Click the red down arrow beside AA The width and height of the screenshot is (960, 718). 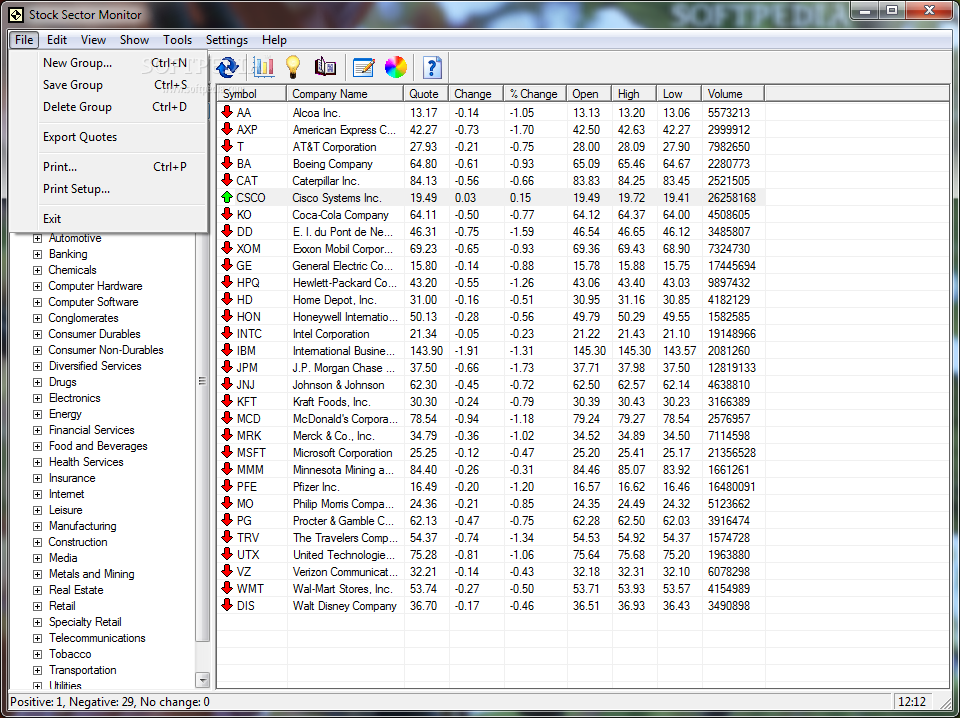[x=227, y=112]
